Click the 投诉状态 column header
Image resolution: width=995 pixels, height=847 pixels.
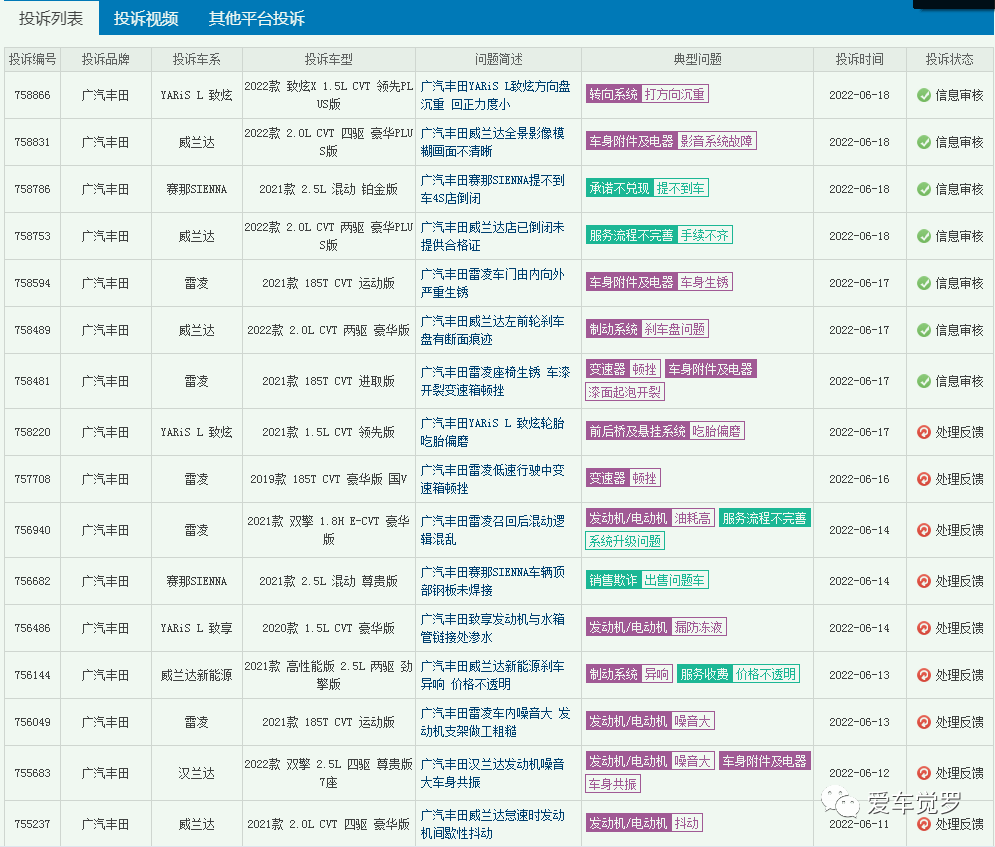pos(949,60)
